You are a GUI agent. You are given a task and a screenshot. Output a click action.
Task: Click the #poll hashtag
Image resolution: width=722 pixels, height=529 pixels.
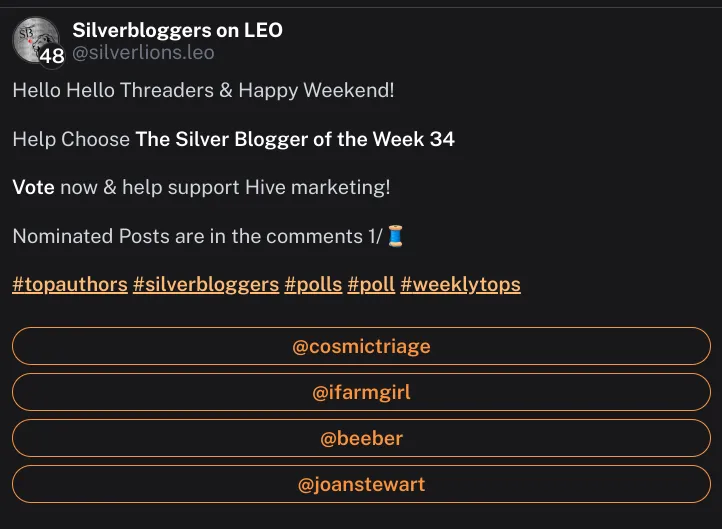pos(371,284)
